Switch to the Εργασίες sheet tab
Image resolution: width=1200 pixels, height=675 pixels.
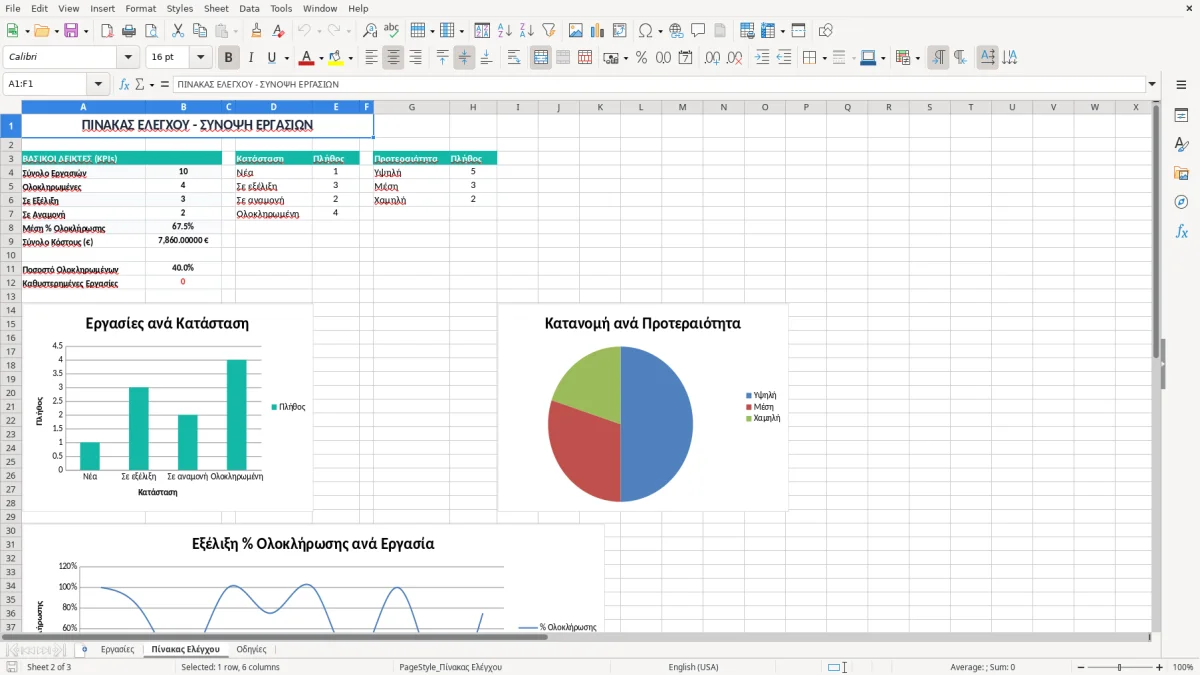pyautogui.click(x=117, y=649)
